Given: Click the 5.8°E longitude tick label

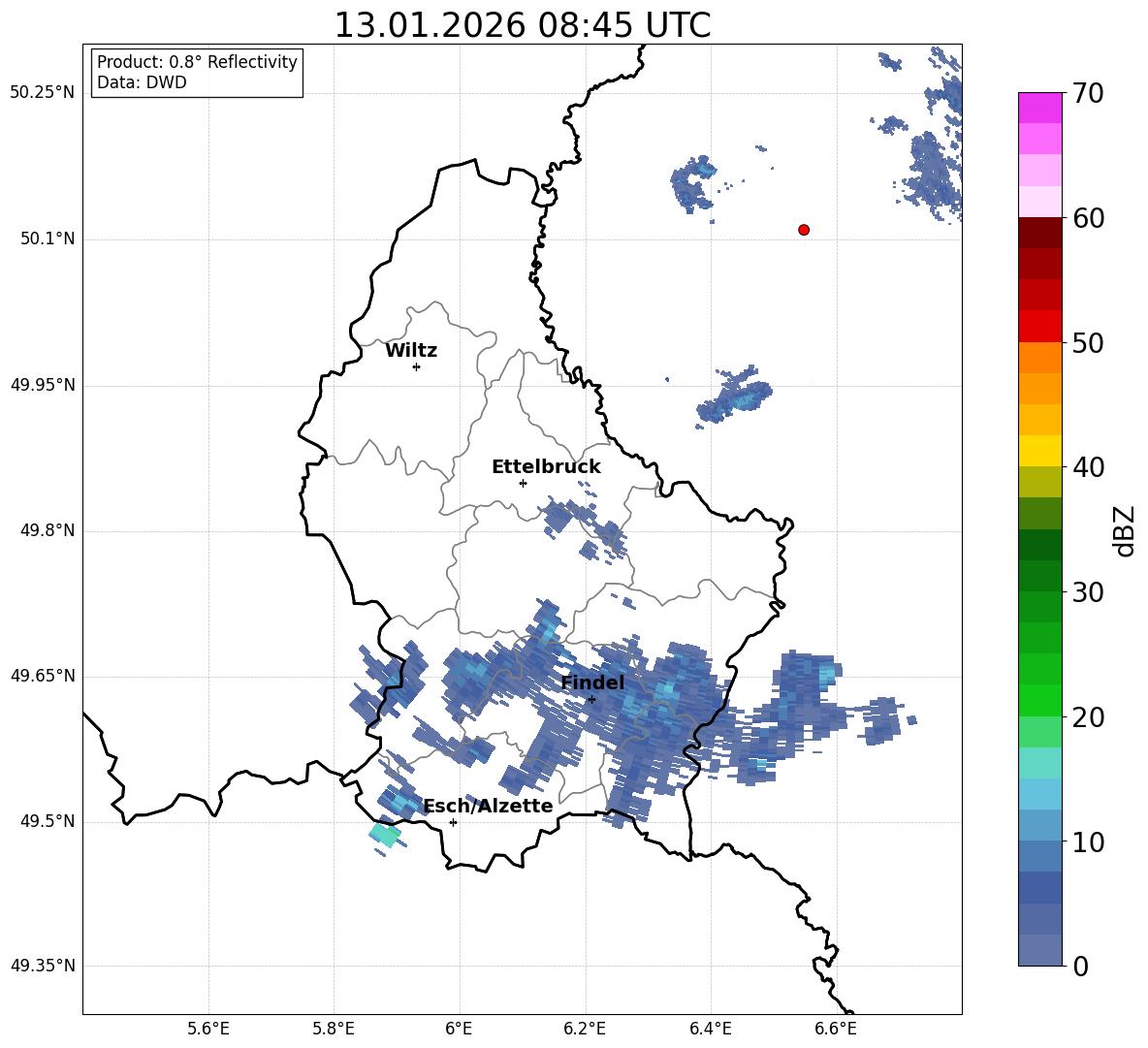Looking at the screenshot, I should pos(334,1029).
